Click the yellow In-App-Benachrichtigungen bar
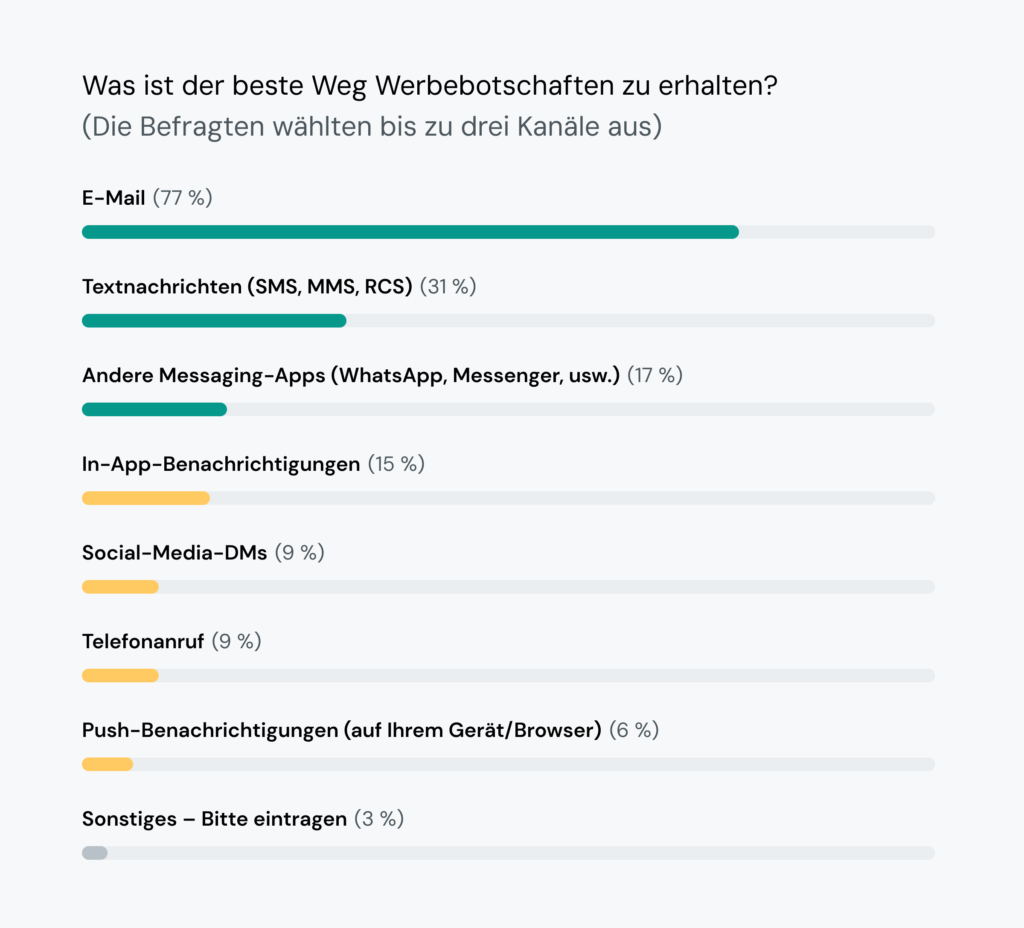 pyautogui.click(x=146, y=498)
